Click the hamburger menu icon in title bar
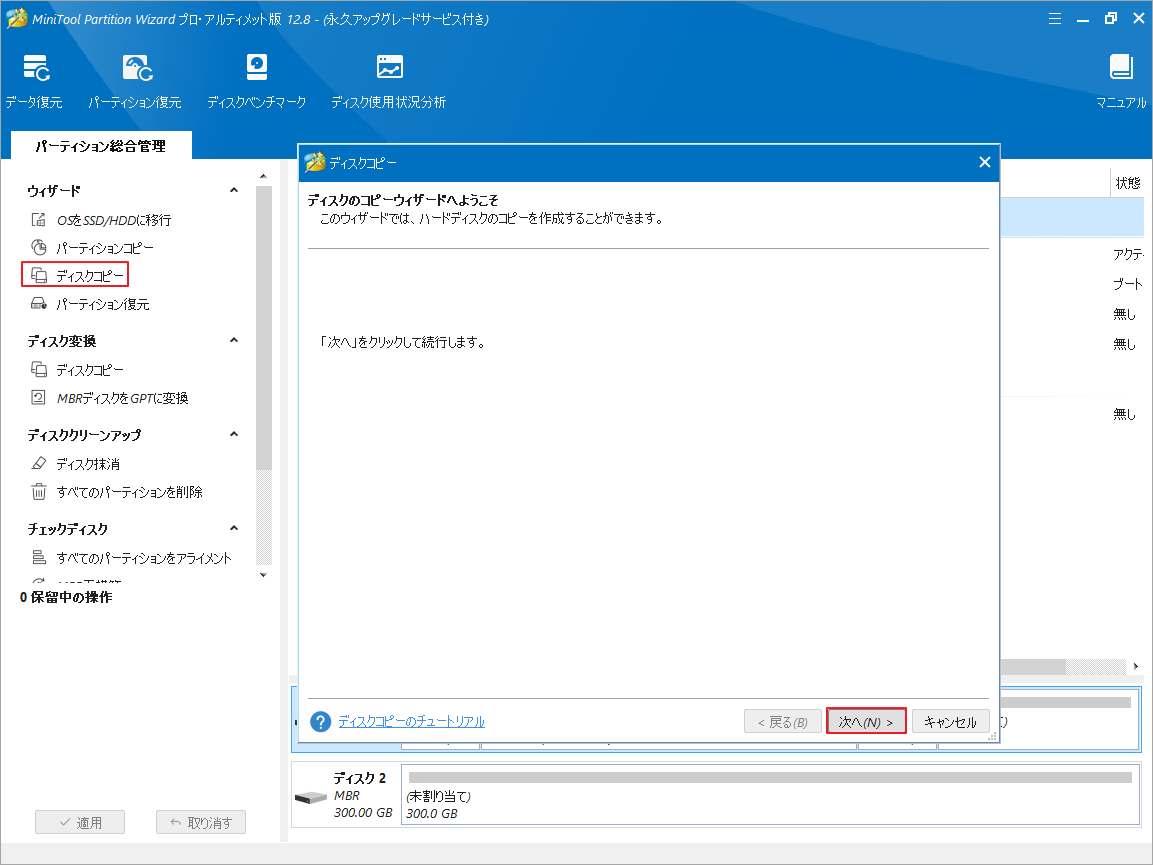Viewport: 1153px width, 865px height. tap(1054, 19)
